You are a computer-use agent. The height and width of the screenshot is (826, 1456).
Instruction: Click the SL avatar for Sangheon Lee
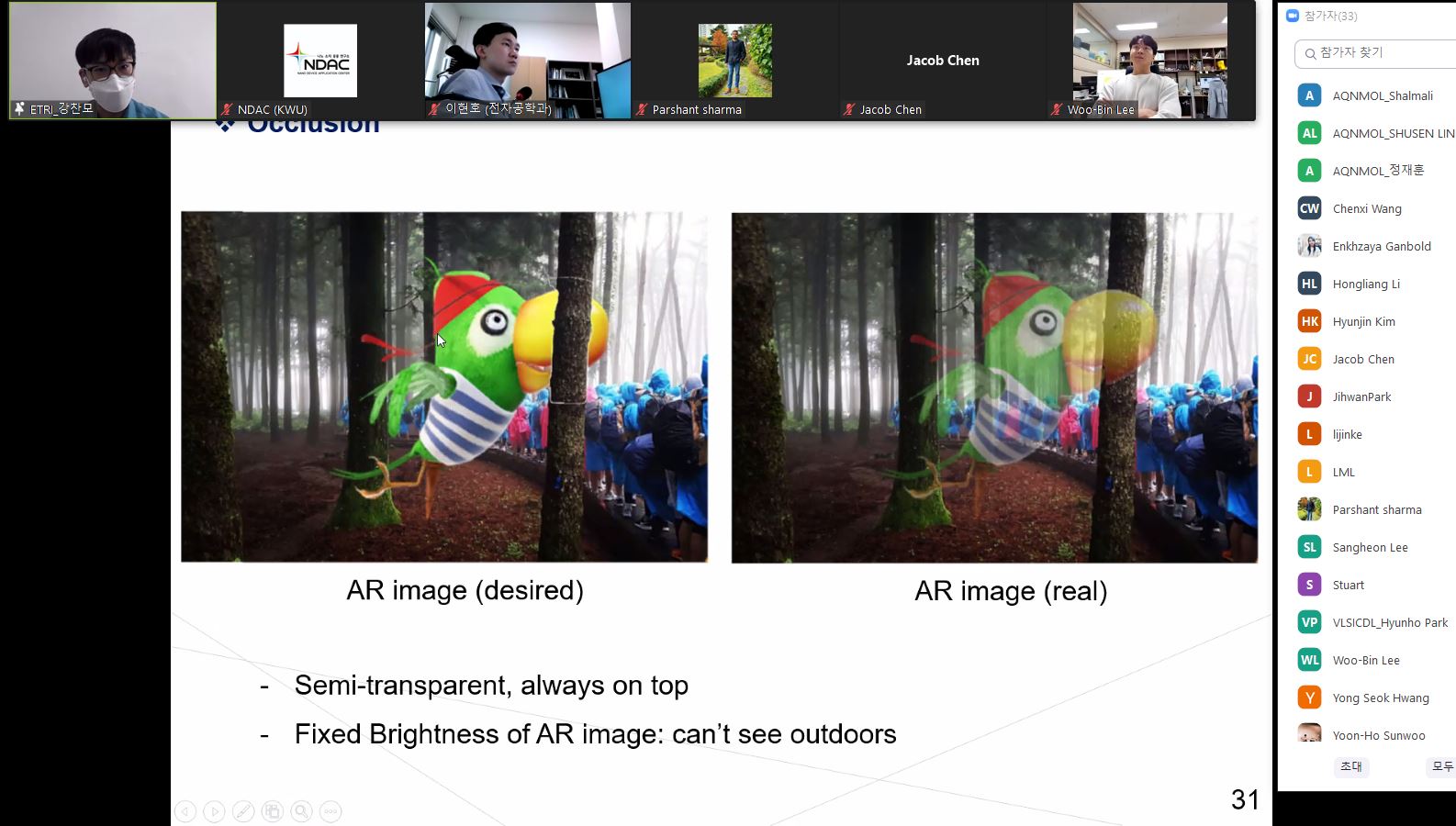click(1309, 547)
